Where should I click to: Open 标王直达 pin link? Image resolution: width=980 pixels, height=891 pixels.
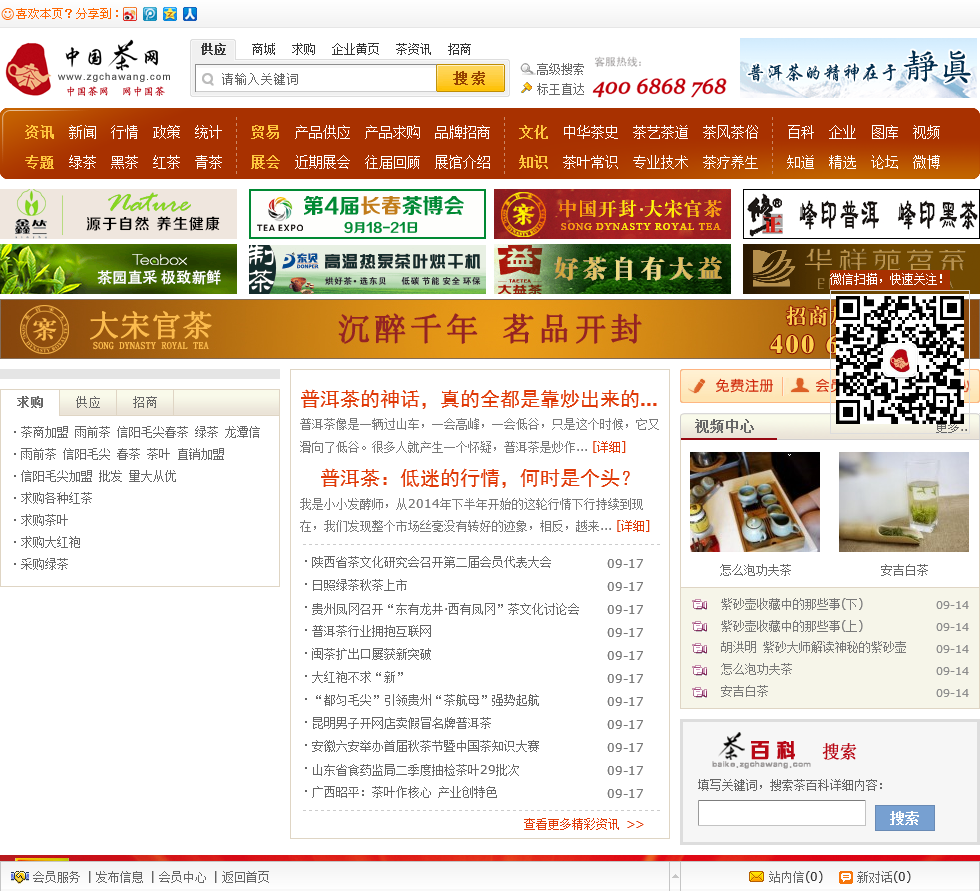(x=553, y=89)
